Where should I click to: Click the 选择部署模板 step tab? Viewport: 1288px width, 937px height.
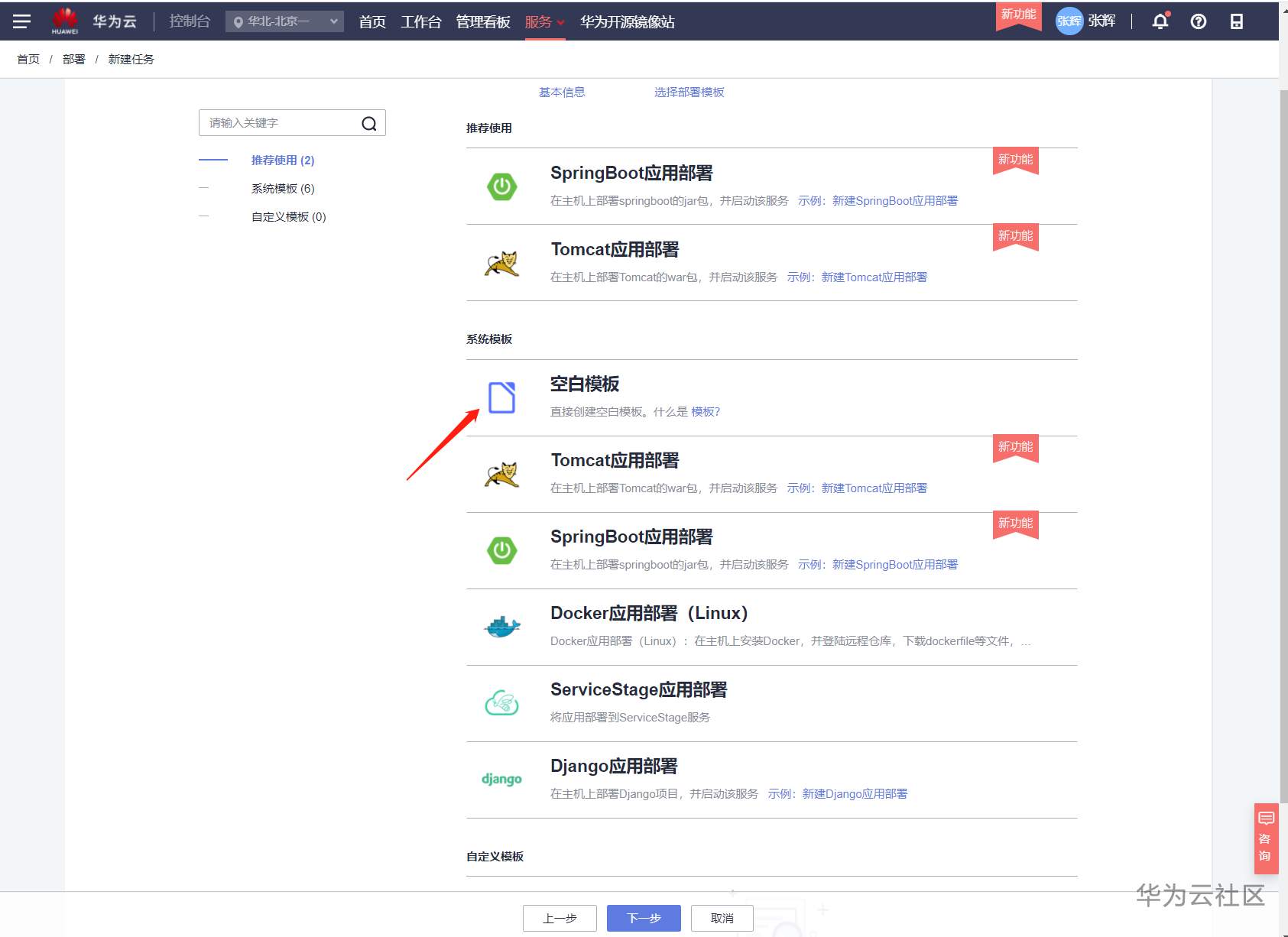(x=689, y=92)
